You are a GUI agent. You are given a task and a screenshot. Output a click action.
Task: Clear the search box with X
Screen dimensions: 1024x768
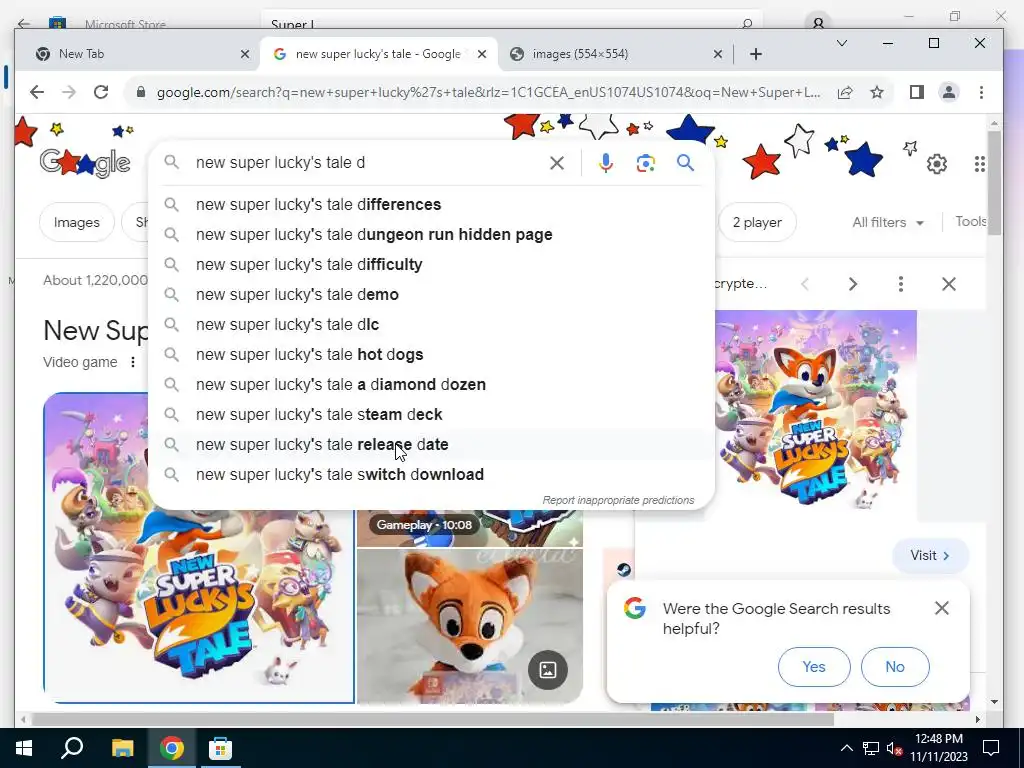point(556,163)
